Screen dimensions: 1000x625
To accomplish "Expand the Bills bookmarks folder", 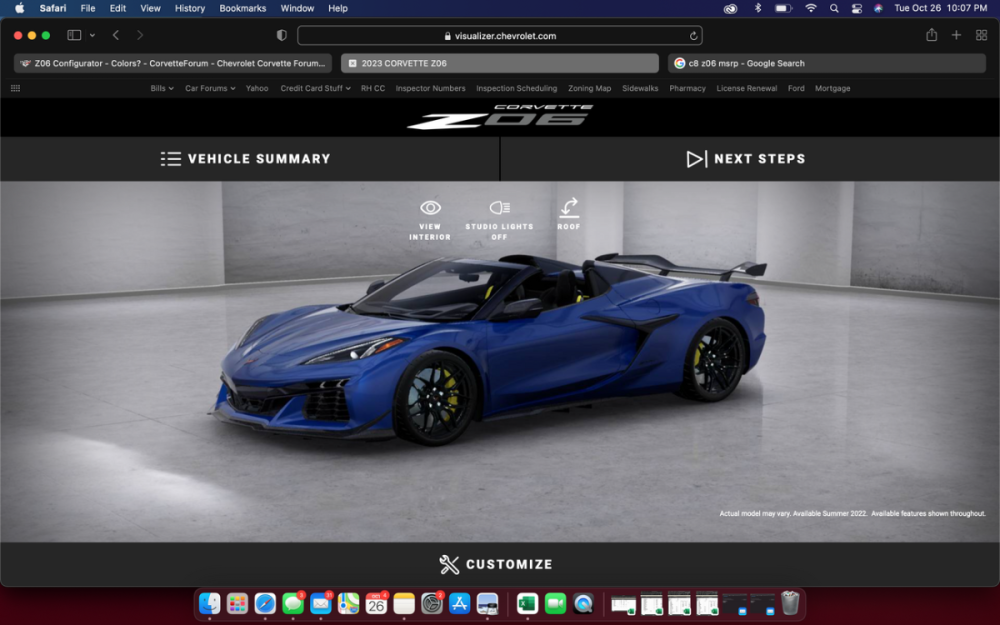I will [x=162, y=89].
